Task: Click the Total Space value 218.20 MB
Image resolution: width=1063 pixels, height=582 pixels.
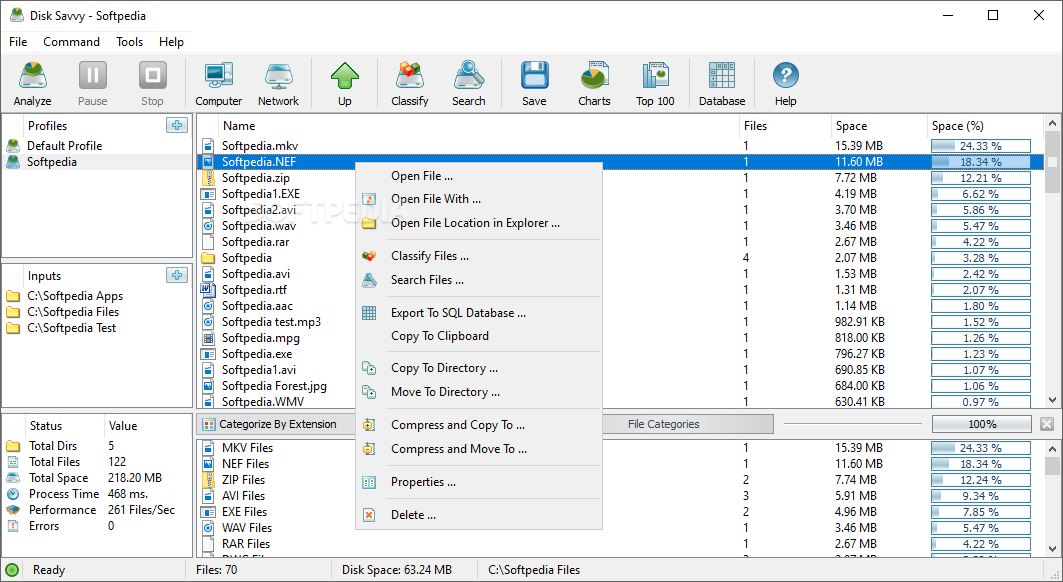Action: click(134, 478)
